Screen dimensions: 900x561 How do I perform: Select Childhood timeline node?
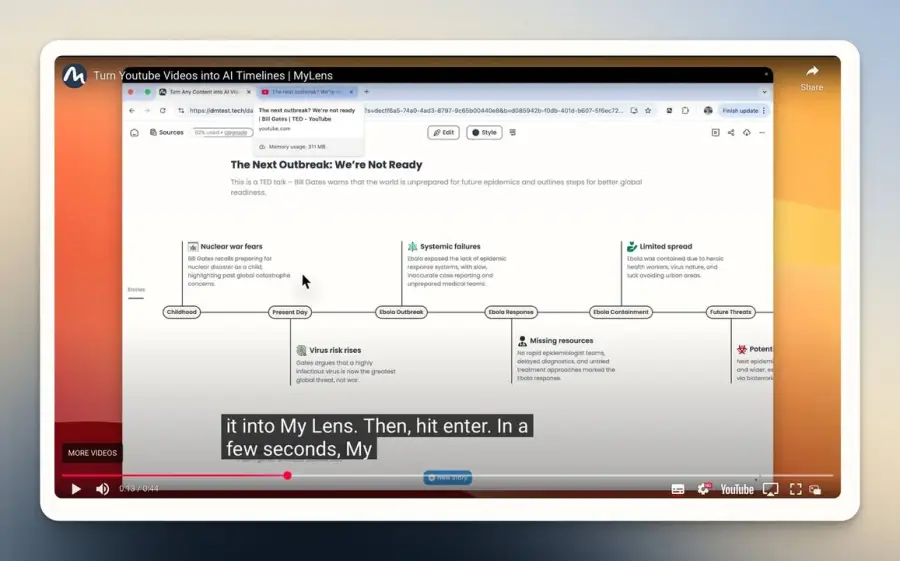click(181, 312)
